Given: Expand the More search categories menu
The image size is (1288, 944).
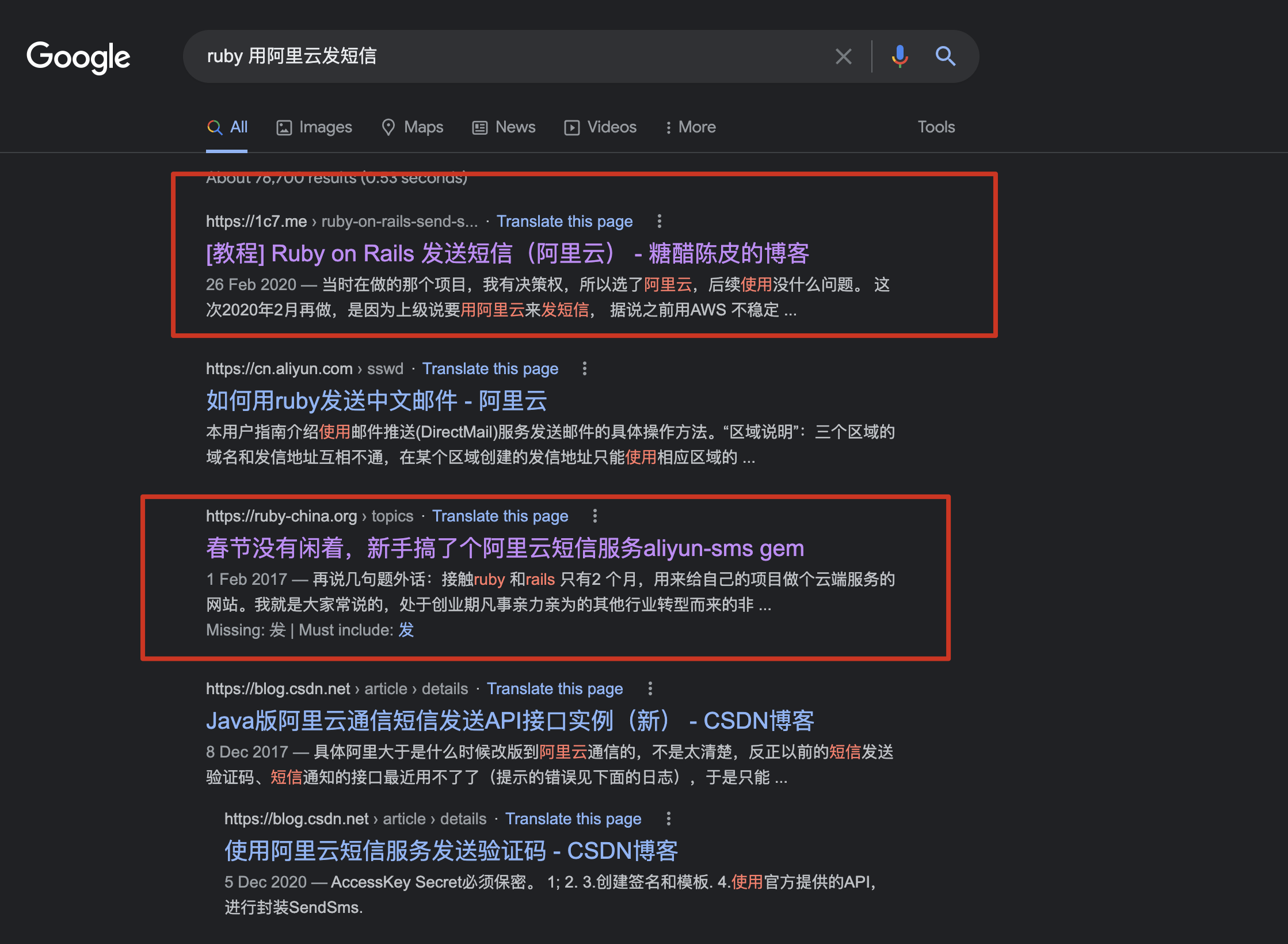Looking at the screenshot, I should [x=691, y=127].
